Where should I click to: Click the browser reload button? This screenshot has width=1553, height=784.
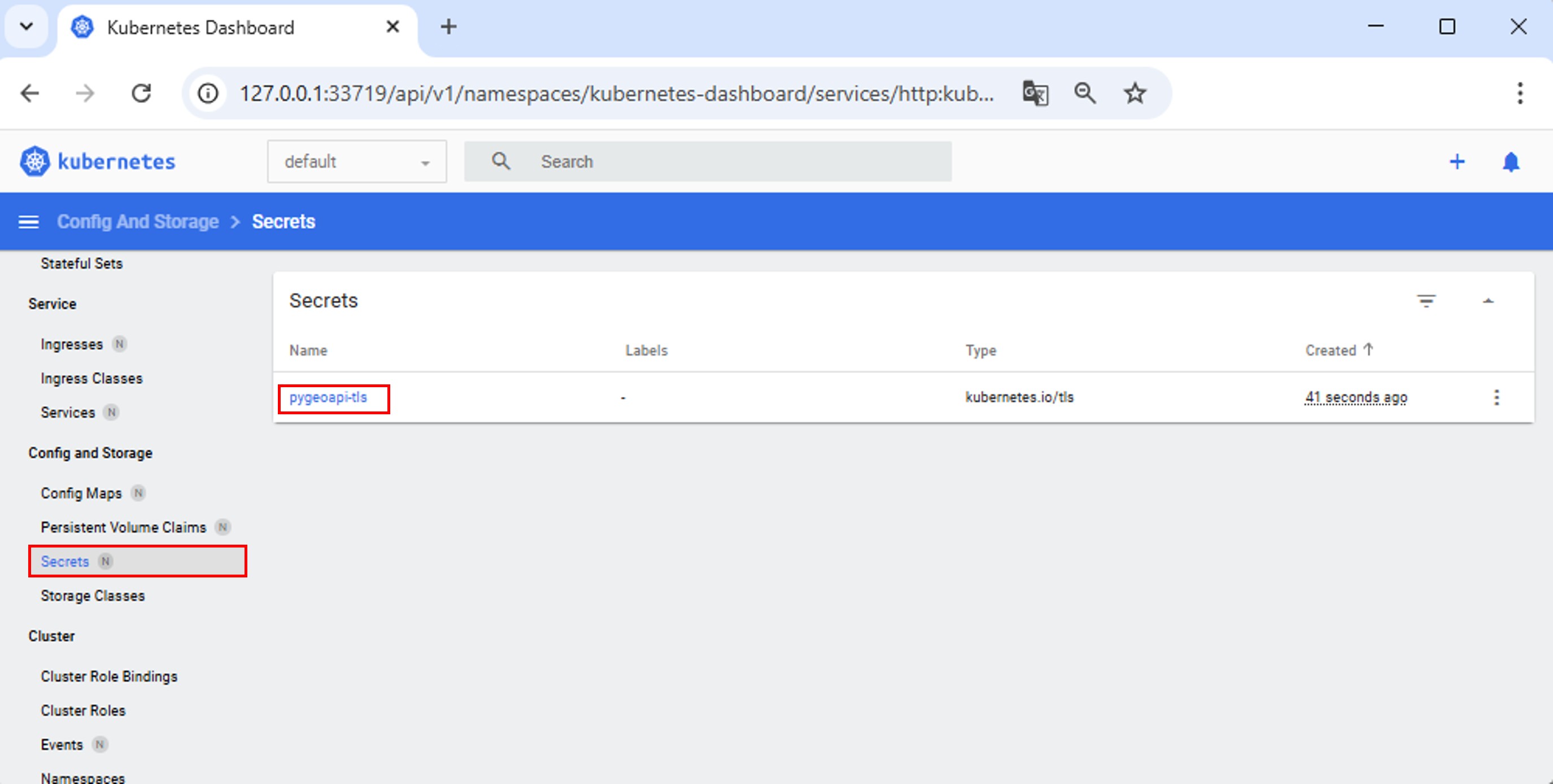[142, 93]
